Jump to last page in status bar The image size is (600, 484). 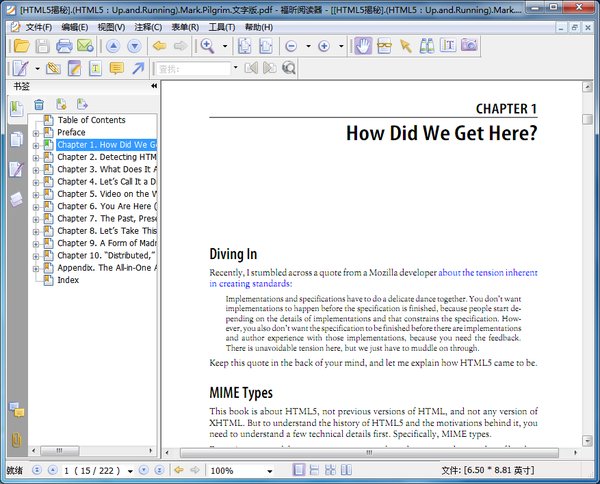coord(159,470)
